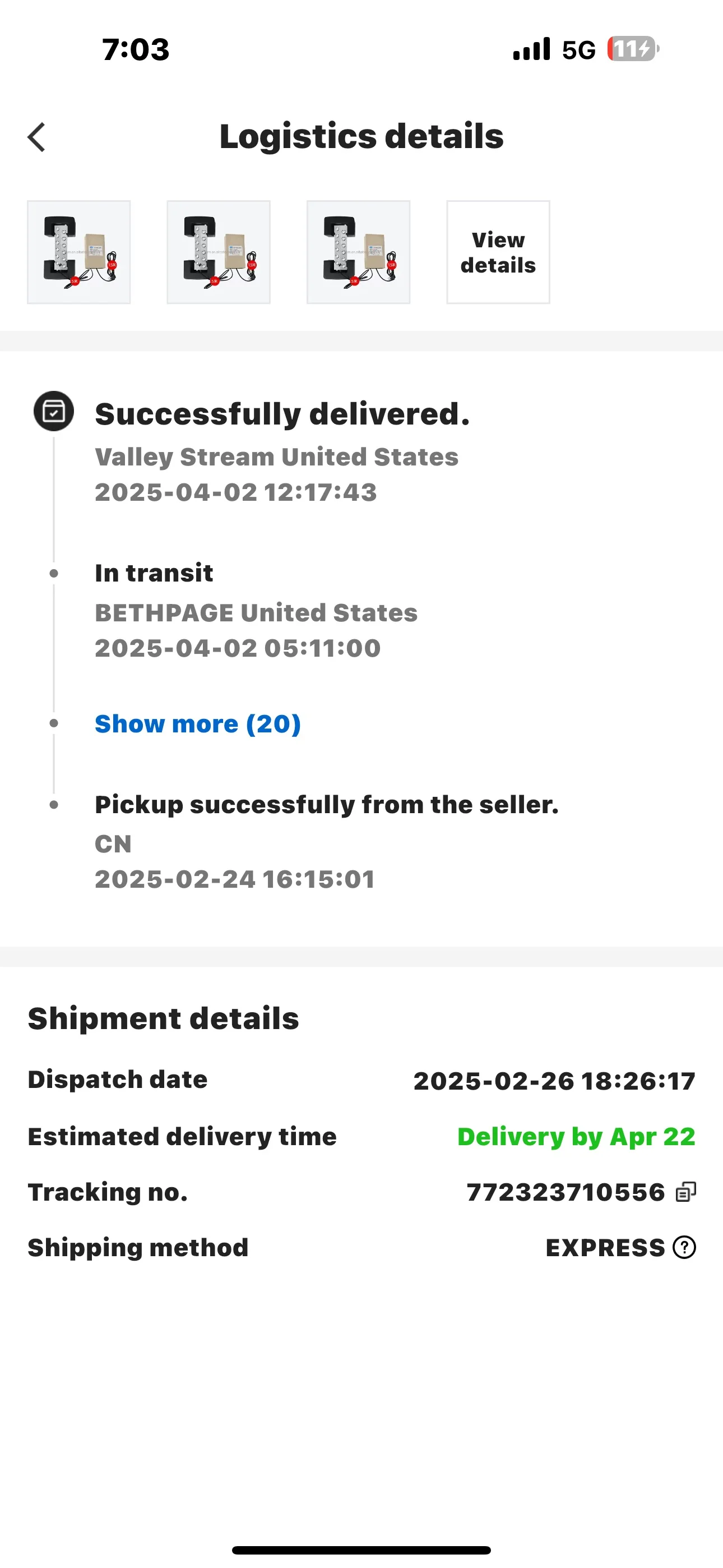723x1568 pixels.
Task: Open the third product thumbnail
Action: [359, 252]
